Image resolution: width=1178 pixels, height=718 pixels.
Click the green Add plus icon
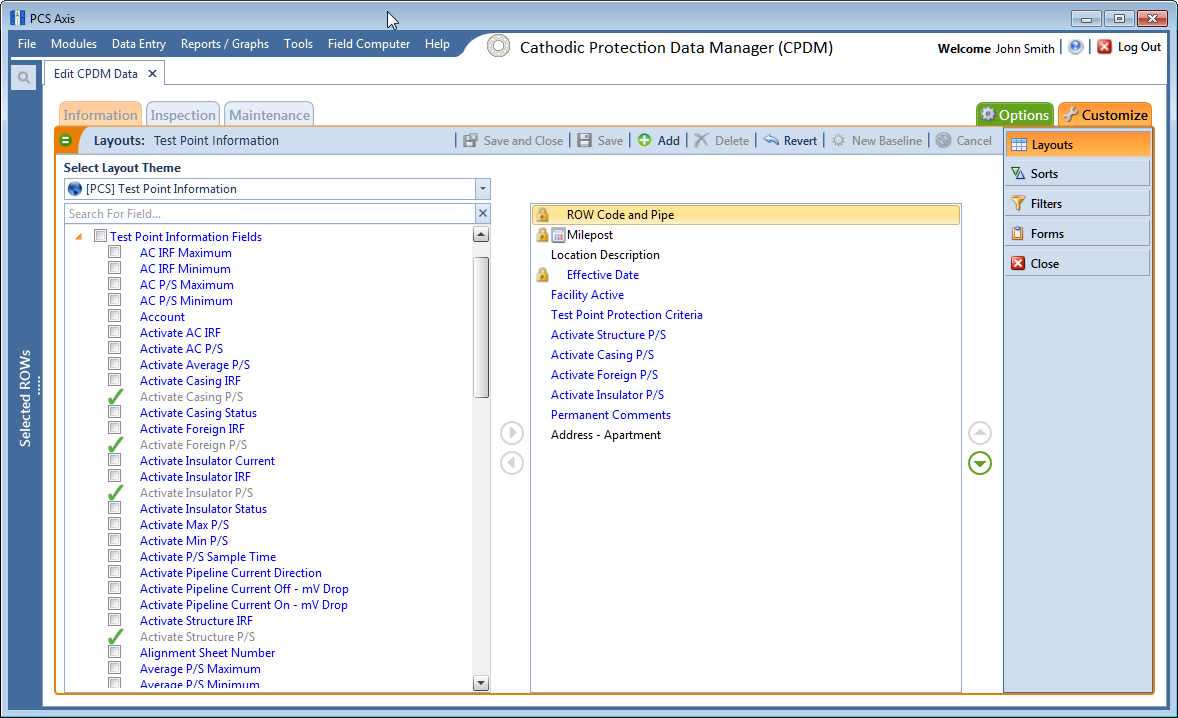tap(645, 140)
